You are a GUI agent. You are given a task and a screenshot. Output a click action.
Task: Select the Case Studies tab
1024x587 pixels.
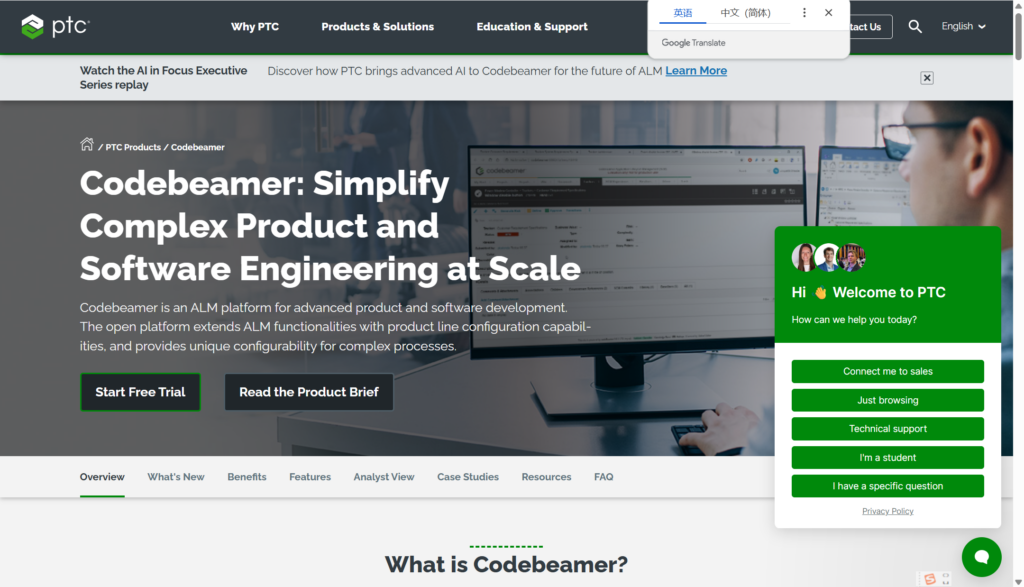467,477
